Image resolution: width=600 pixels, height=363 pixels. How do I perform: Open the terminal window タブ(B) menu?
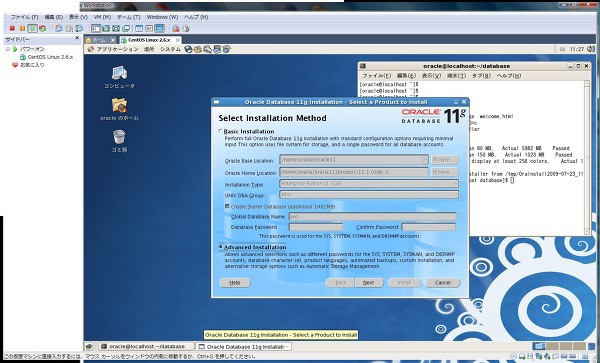click(x=481, y=76)
